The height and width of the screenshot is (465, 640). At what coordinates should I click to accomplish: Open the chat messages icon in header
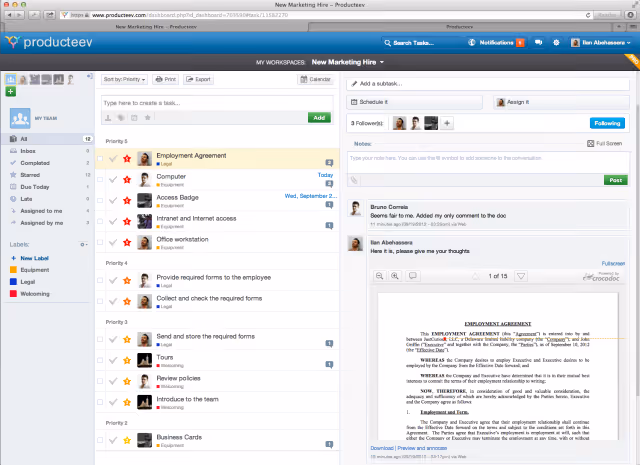[x=538, y=42]
